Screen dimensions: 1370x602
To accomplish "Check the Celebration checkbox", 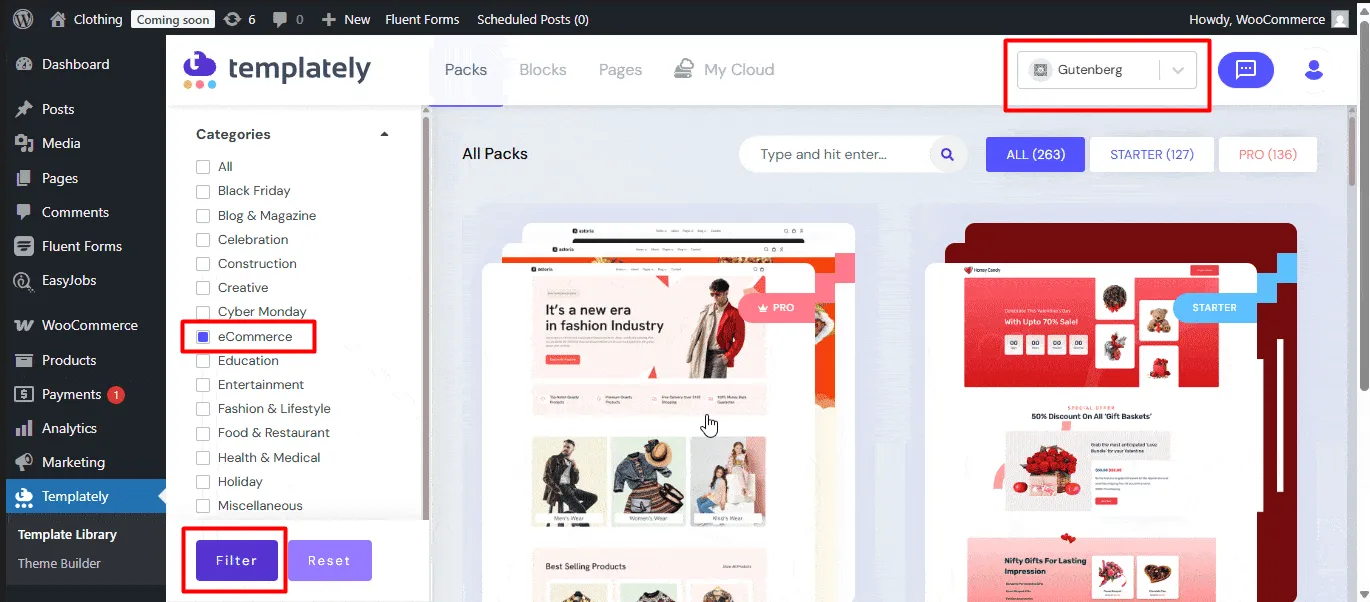I will coord(203,240).
